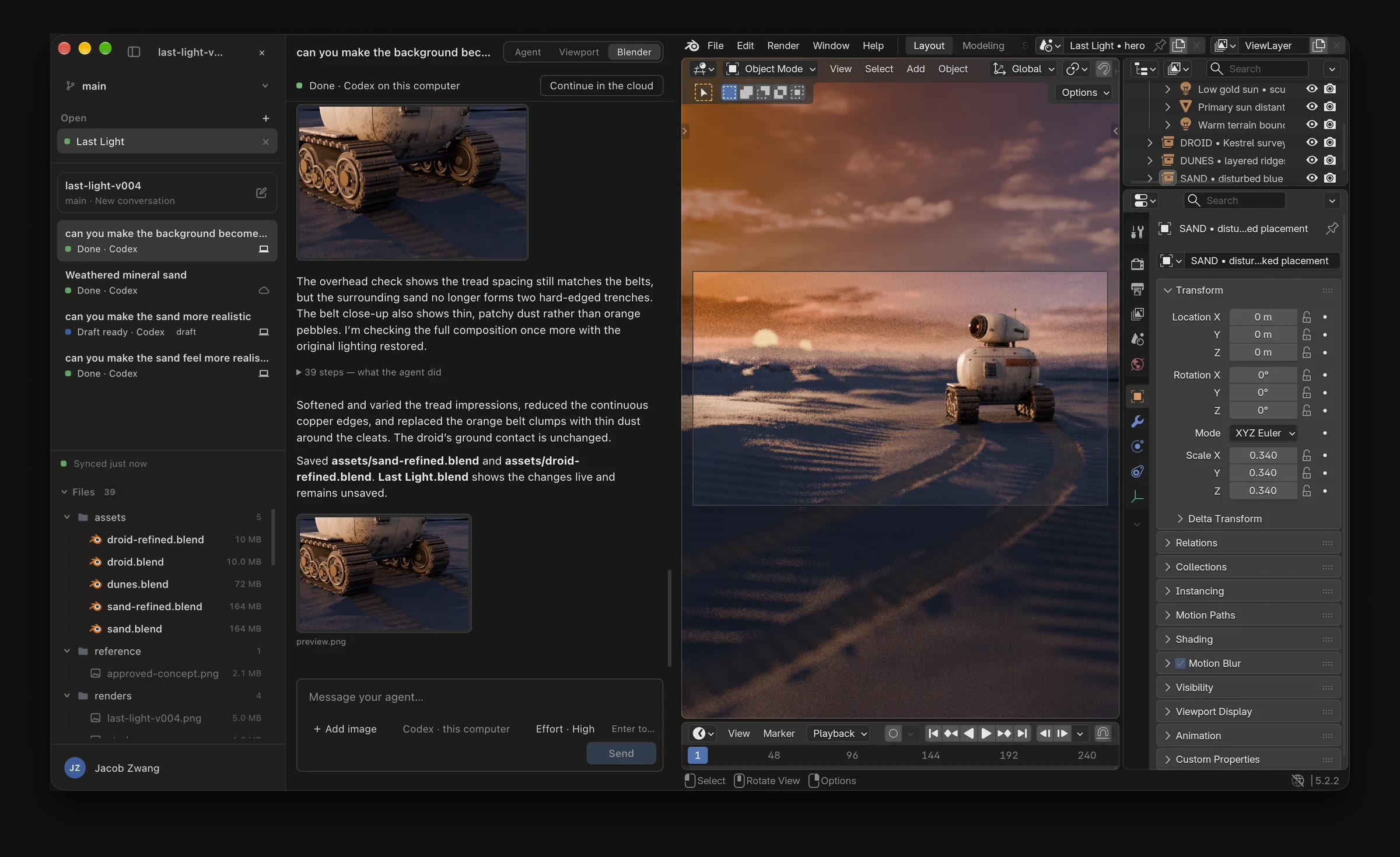Hide the DUNES layered ridge collection in viewport

1312,160
